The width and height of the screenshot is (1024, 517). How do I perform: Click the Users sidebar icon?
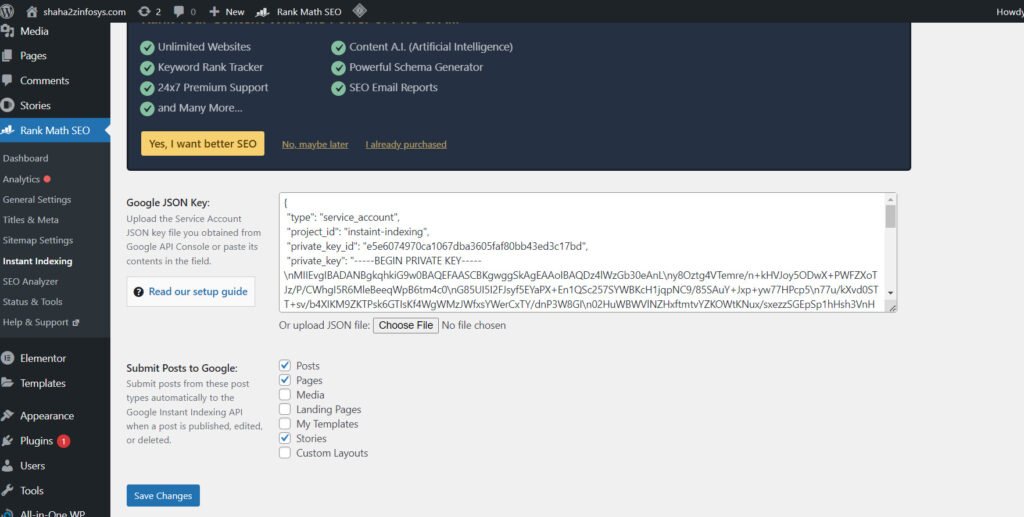(x=7, y=465)
